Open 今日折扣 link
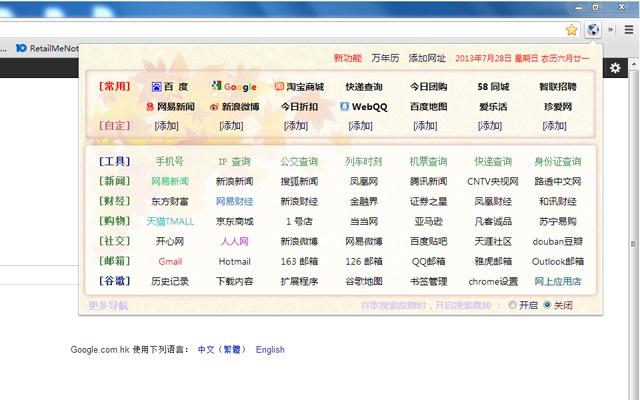Viewport: 640px width, 400px height. click(x=299, y=107)
